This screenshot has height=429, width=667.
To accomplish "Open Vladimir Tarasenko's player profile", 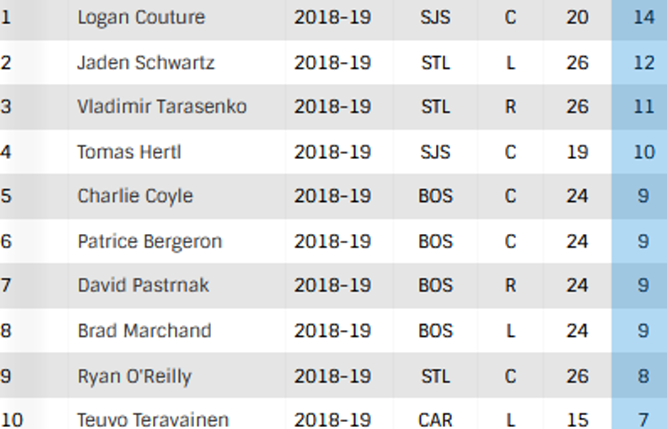I will point(162,107).
